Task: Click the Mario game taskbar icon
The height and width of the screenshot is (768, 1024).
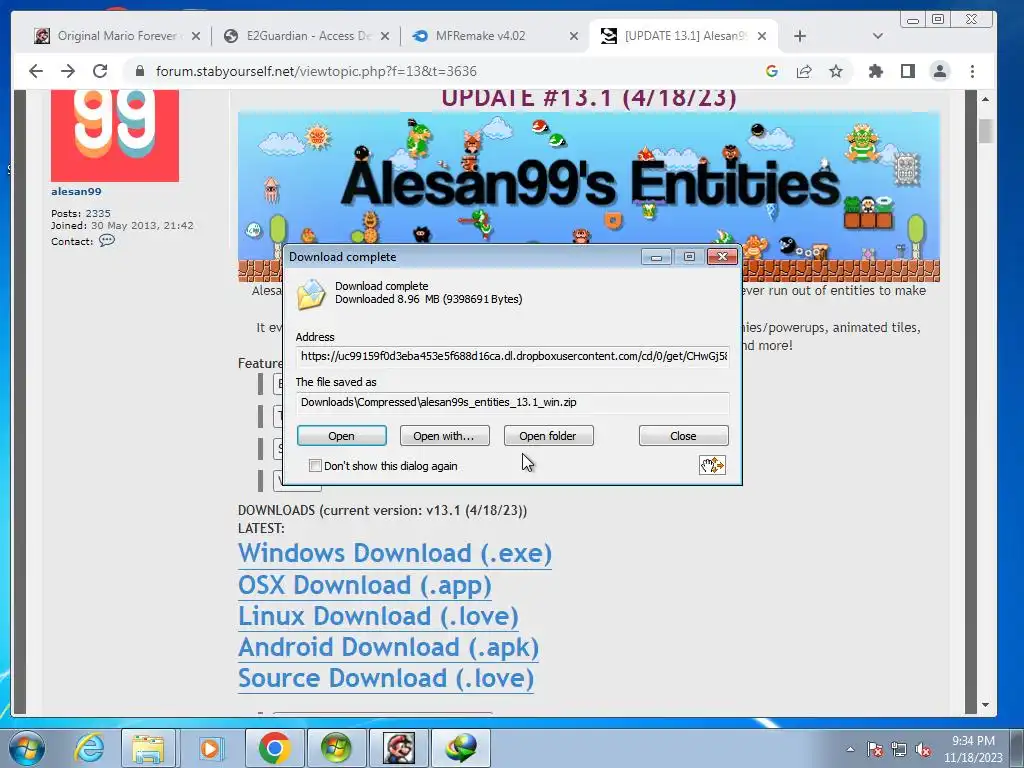Action: click(x=398, y=748)
